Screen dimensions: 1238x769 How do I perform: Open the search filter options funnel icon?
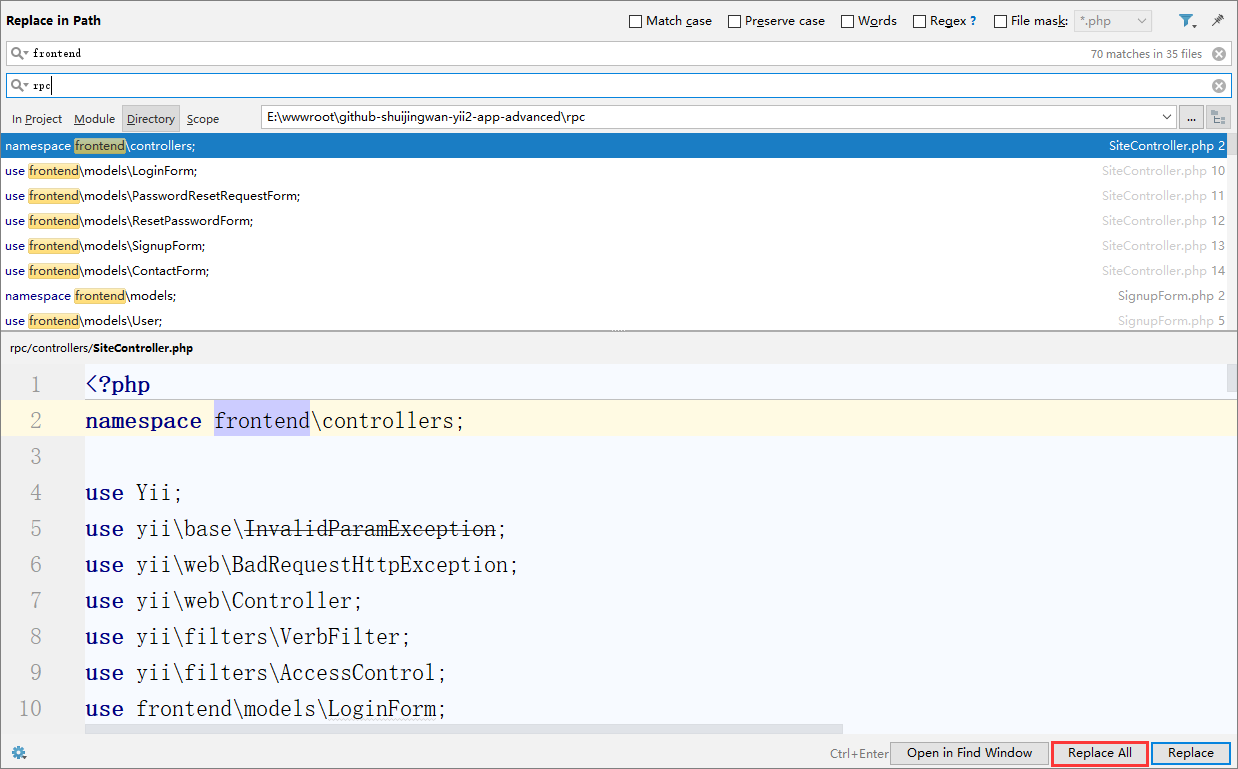tap(1186, 21)
